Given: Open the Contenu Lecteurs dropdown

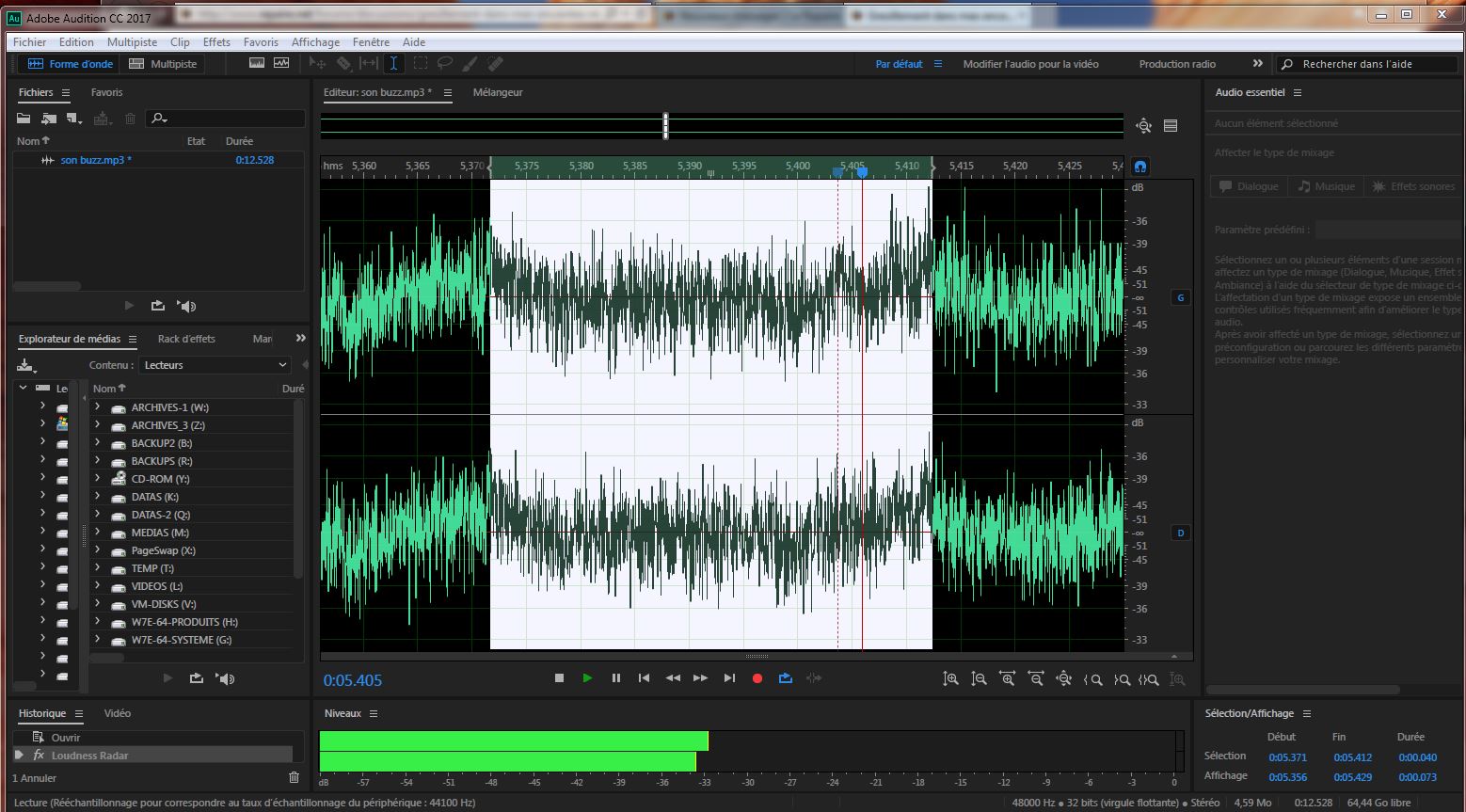Looking at the screenshot, I should (215, 365).
